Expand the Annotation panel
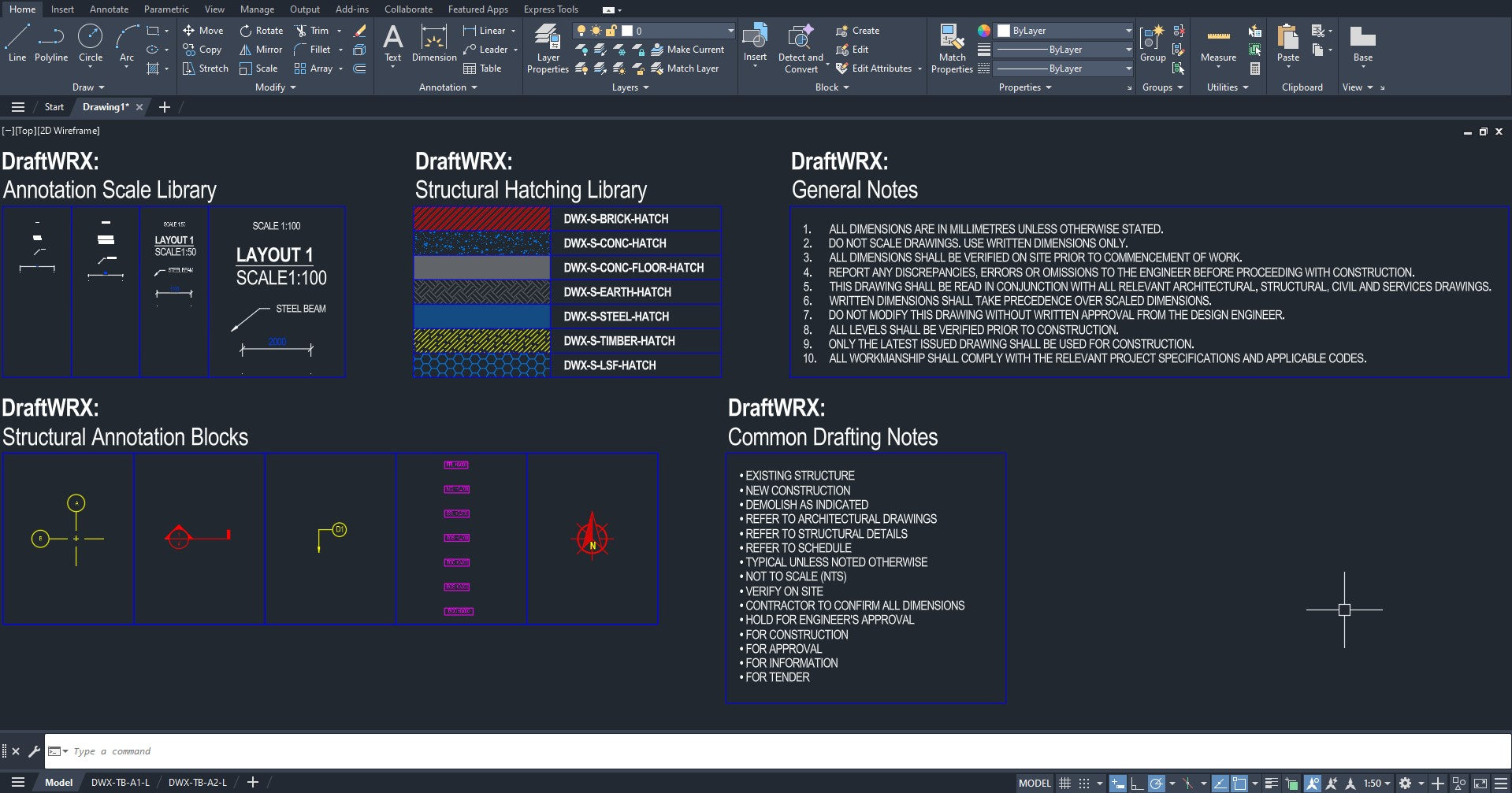 [448, 87]
